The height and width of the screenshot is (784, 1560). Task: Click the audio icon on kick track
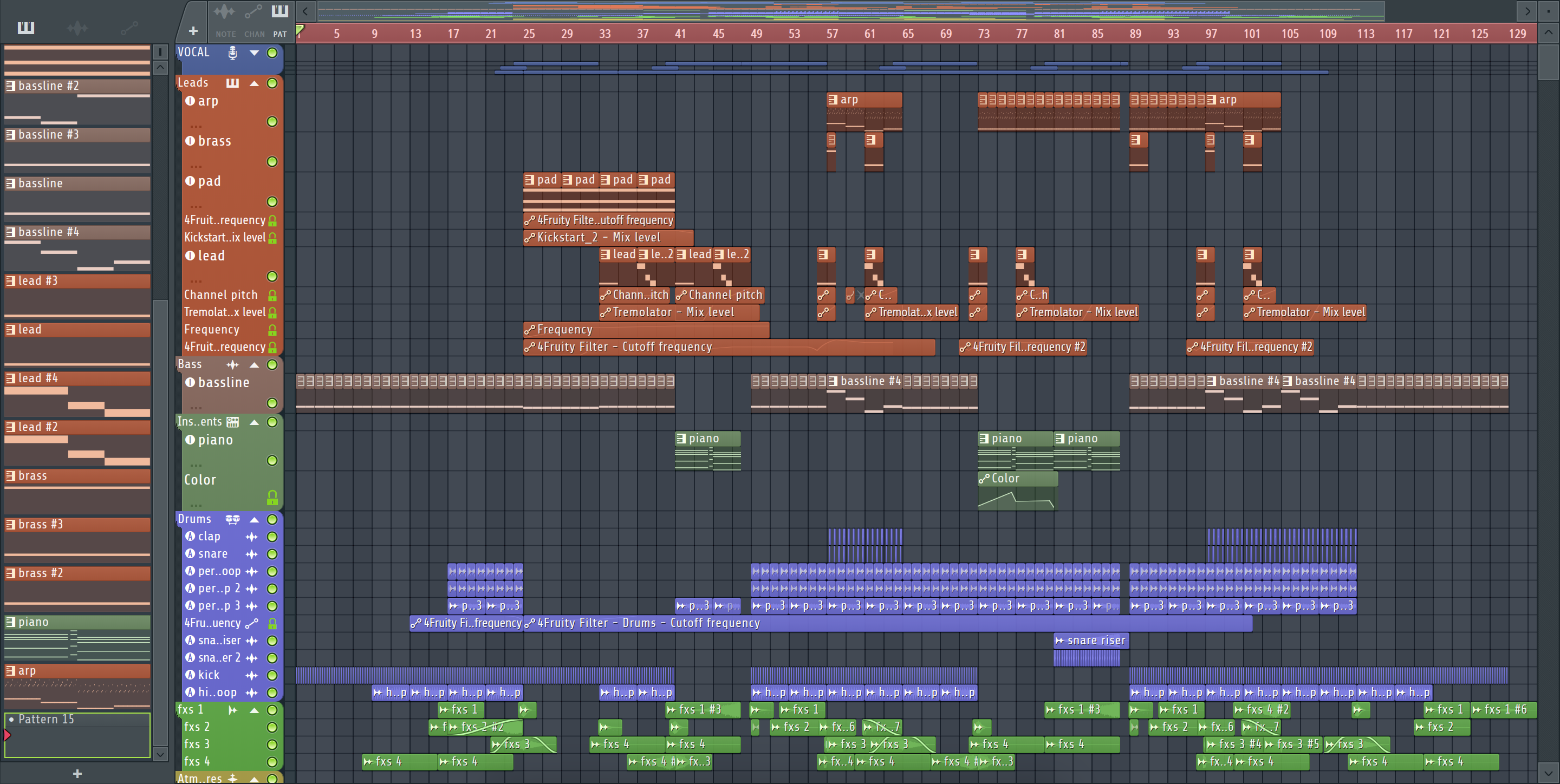pyautogui.click(x=252, y=676)
